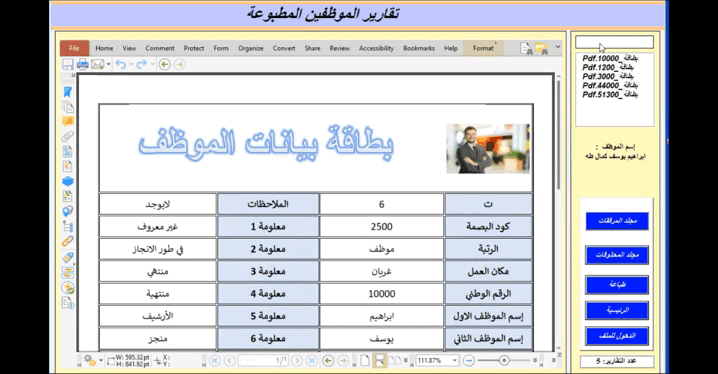Screen dimensions: 718x374
Task: Open the Comments panel speech bubble icon
Action: click(68, 121)
